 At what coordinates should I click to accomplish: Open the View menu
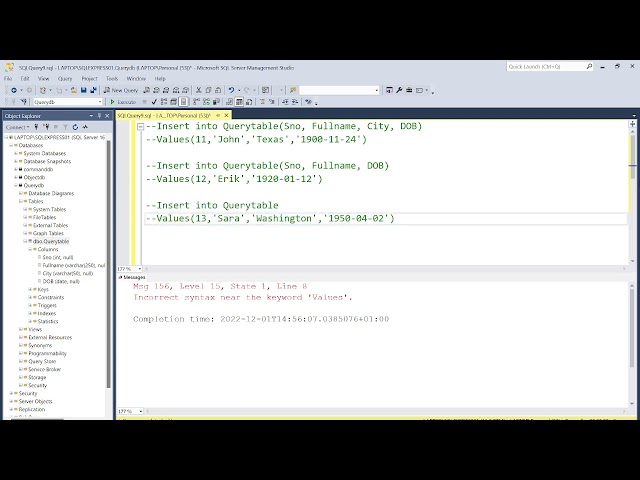coord(43,78)
